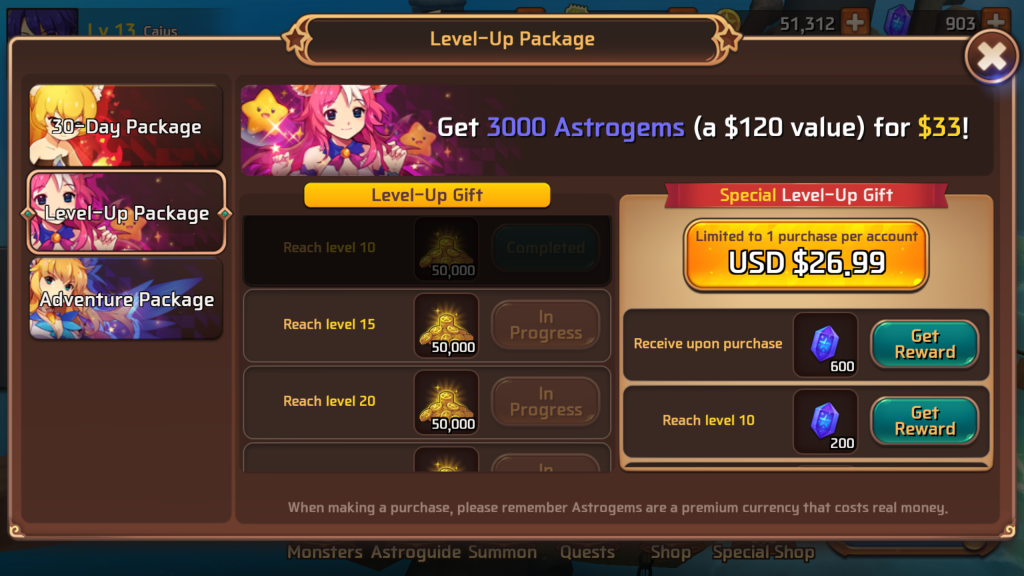The width and height of the screenshot is (1024, 576).
Task: Claim Get Reward for Receive upon purchase
Action: click(x=924, y=344)
